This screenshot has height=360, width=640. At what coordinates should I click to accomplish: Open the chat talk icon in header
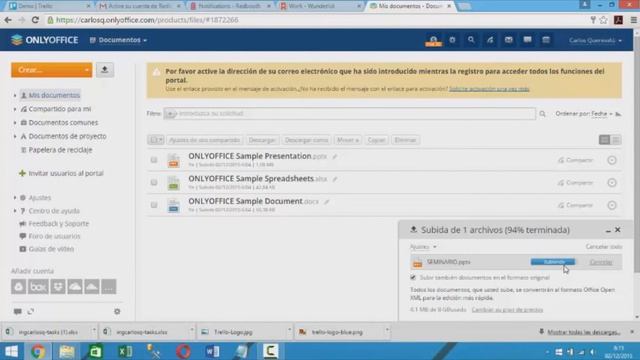[527, 40]
